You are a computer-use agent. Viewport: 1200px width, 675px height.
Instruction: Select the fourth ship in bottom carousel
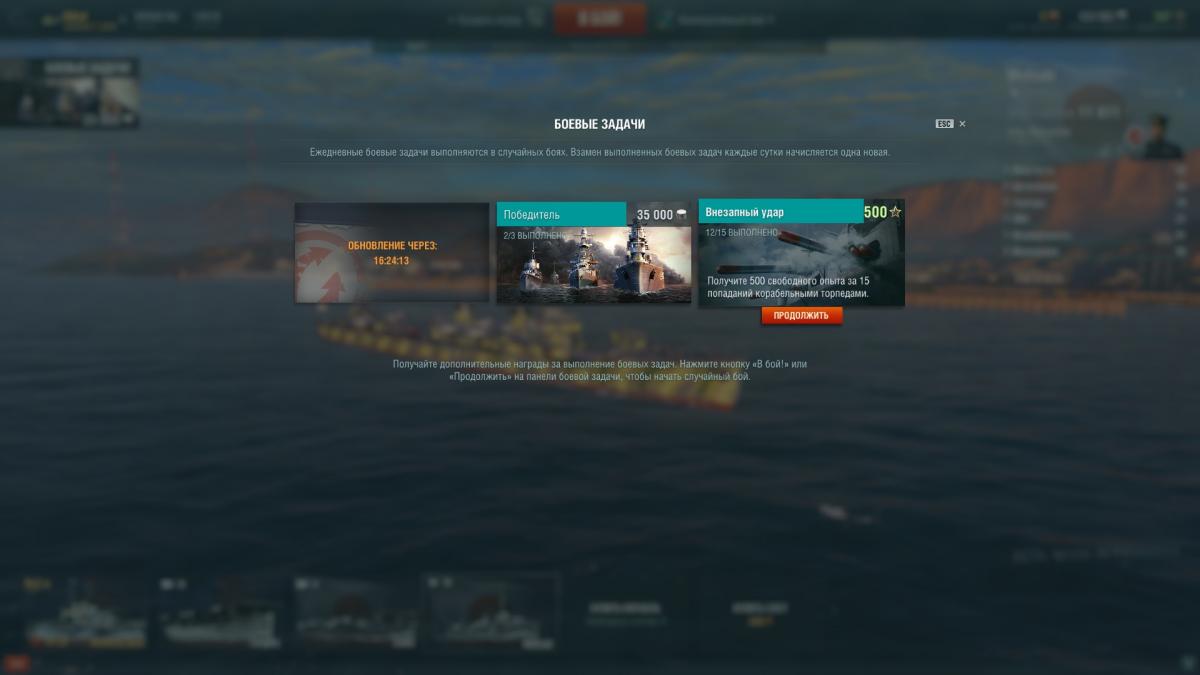490,611
